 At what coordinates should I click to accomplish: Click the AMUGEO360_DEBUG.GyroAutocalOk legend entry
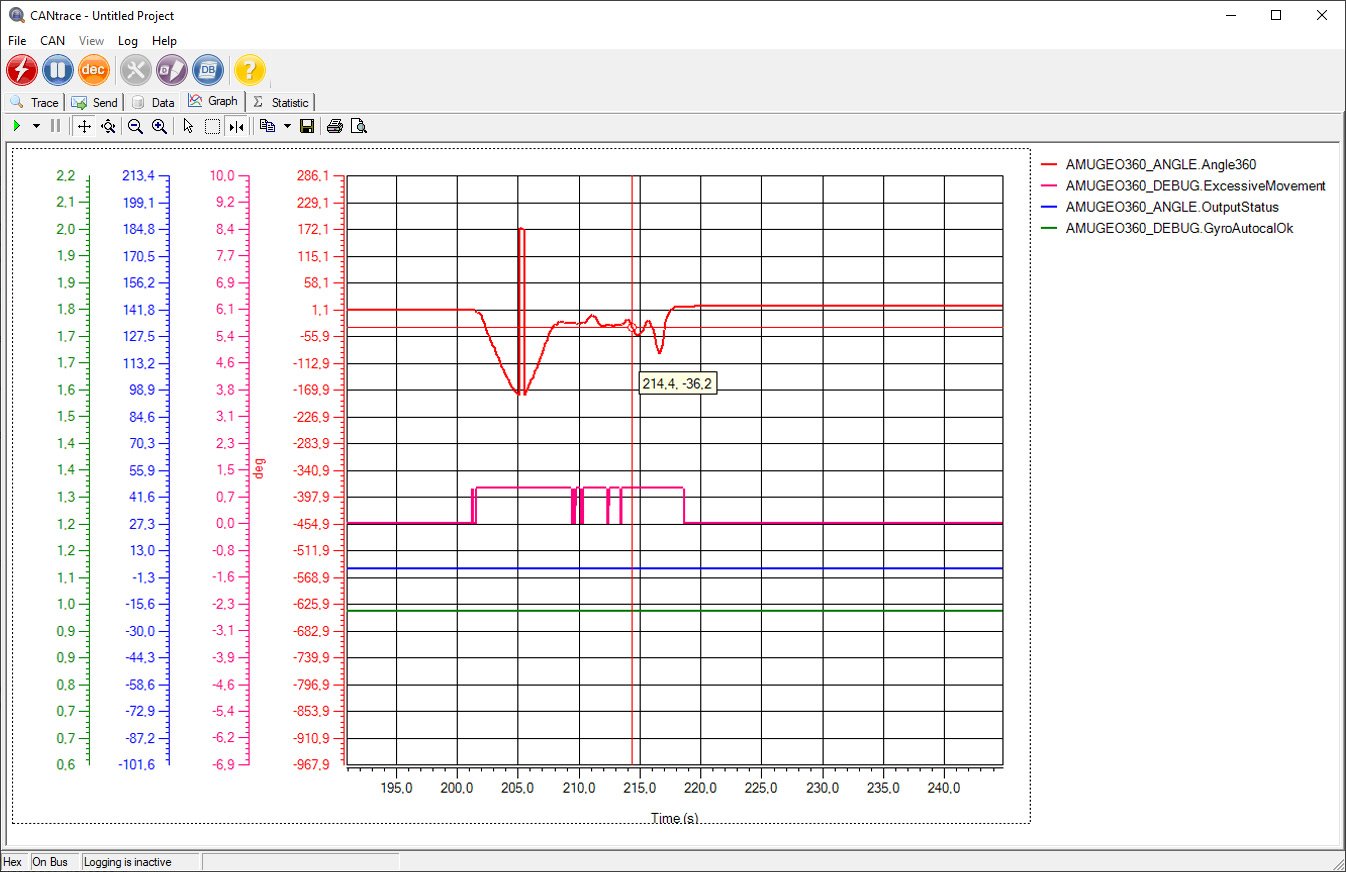pyautogui.click(x=1180, y=228)
